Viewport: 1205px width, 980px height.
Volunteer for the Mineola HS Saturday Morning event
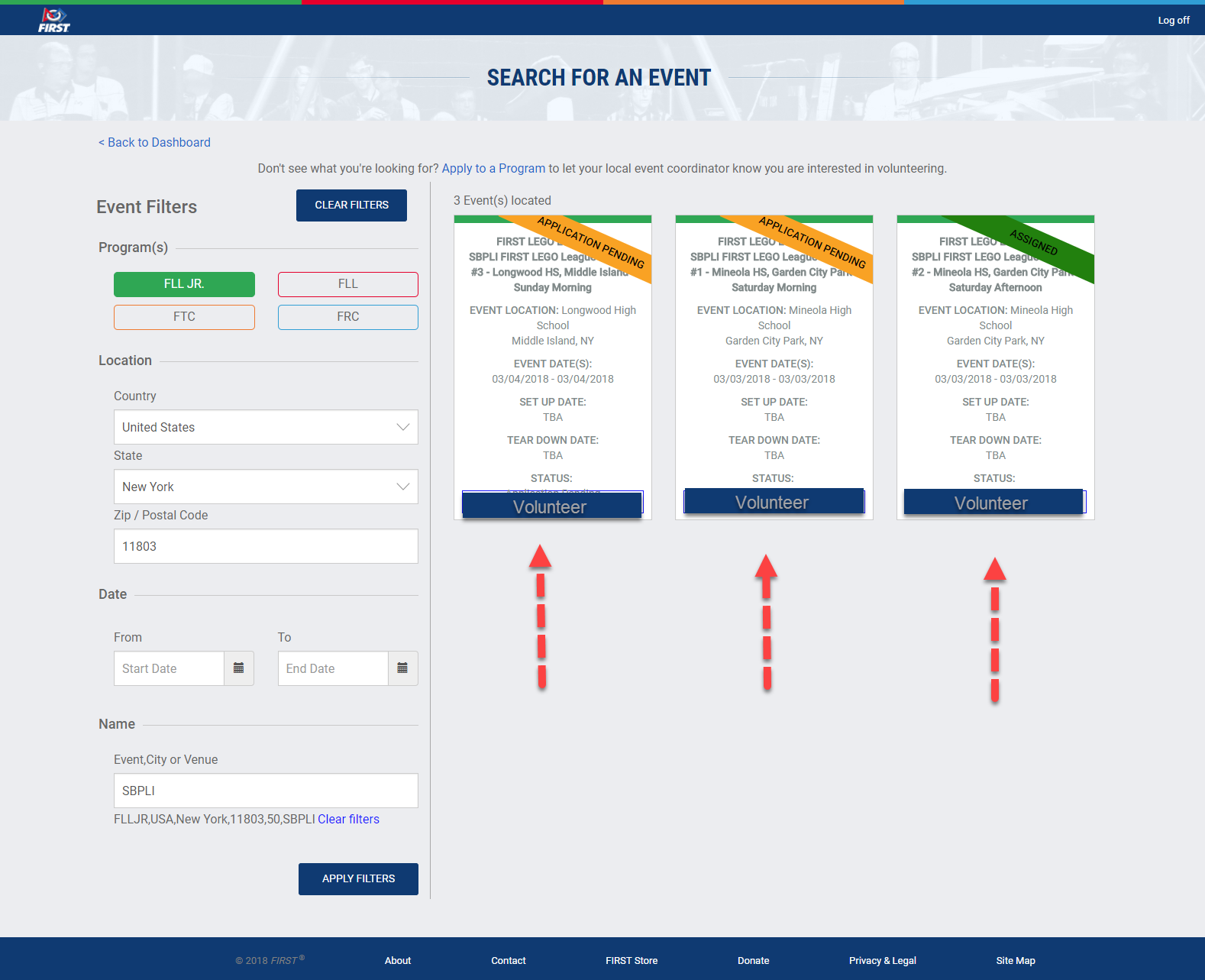coord(774,501)
